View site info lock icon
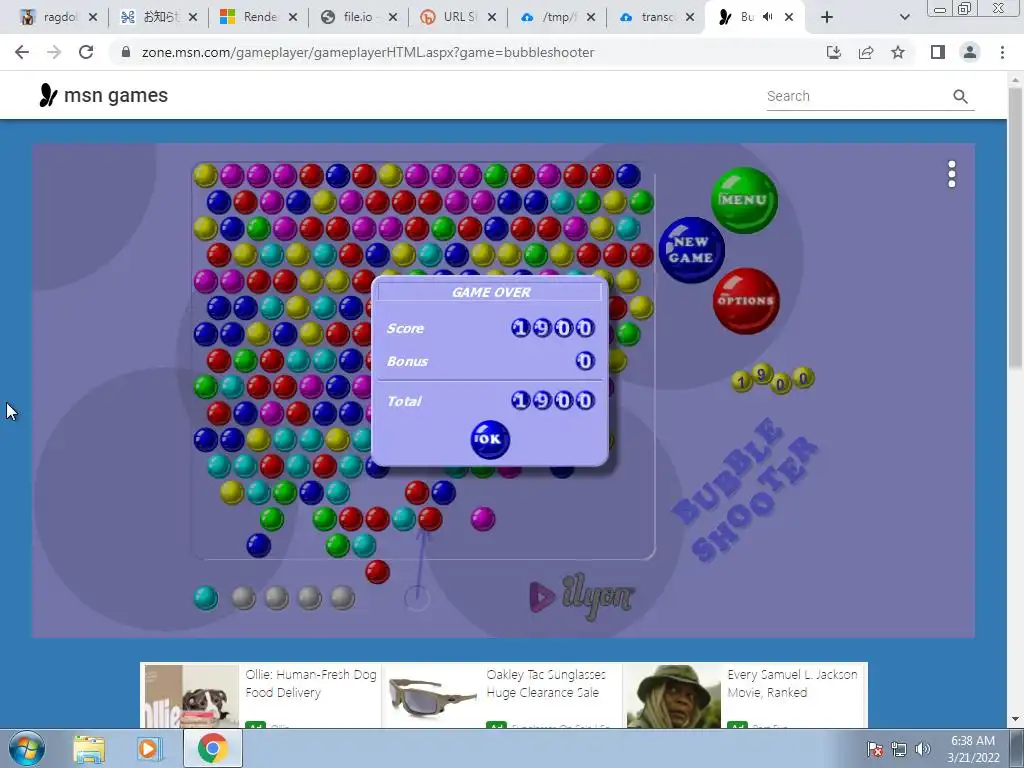Viewport: 1024px width, 768px height. [x=126, y=52]
